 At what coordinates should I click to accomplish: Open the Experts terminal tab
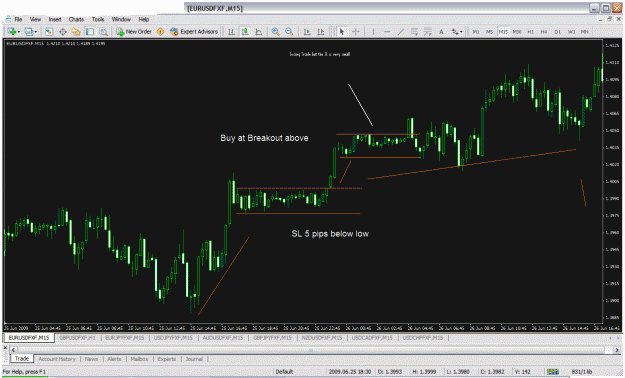coord(167,359)
